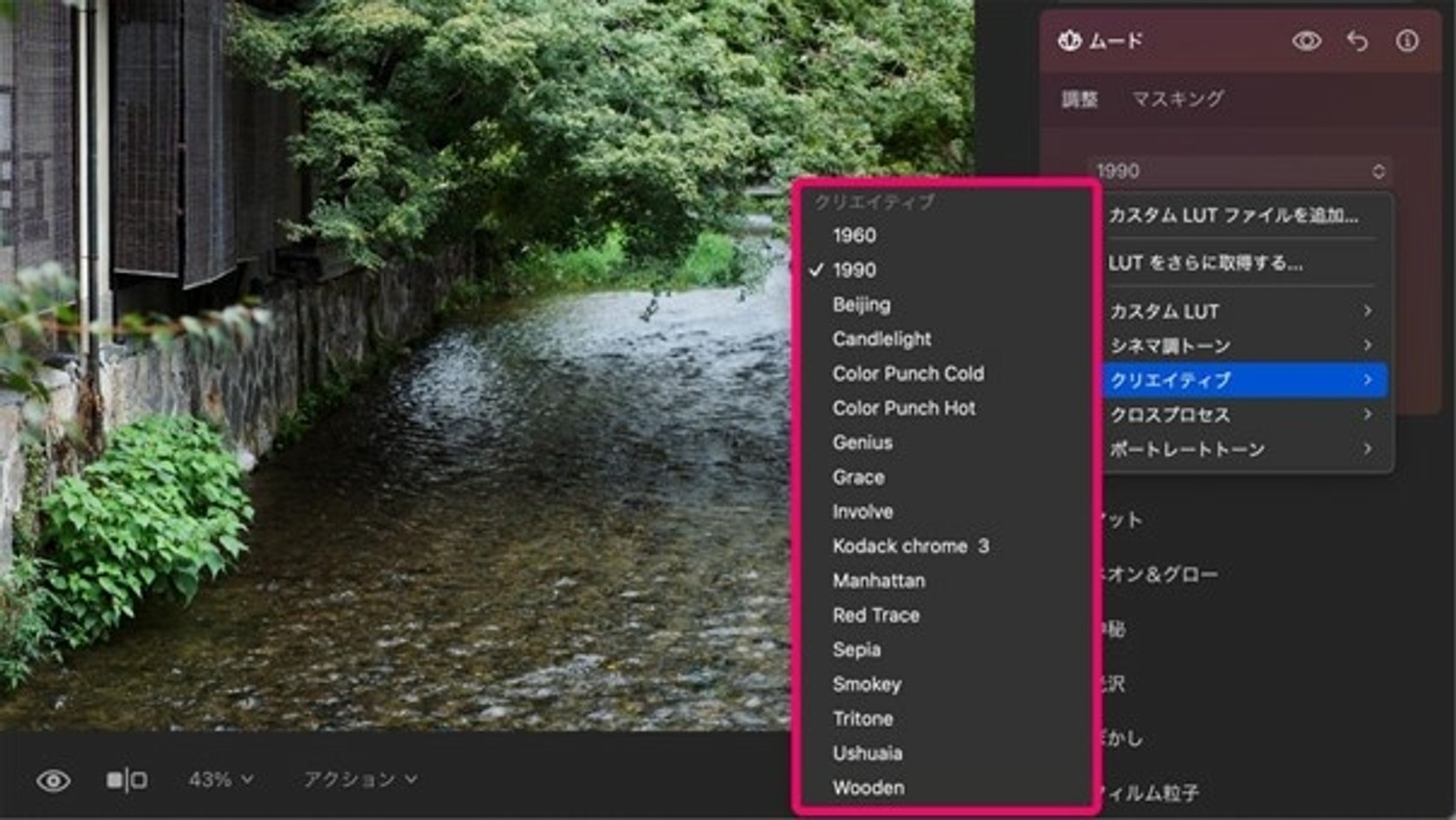Open the Mood panel info icon

point(1407,41)
